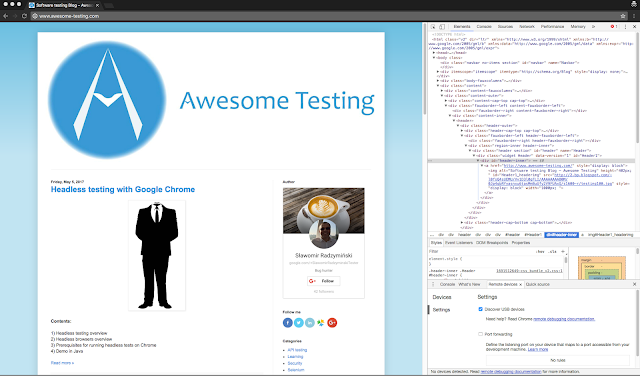640x376 pixels.
Task: Close the Software testing Blog browser tab
Action: coord(97,5)
